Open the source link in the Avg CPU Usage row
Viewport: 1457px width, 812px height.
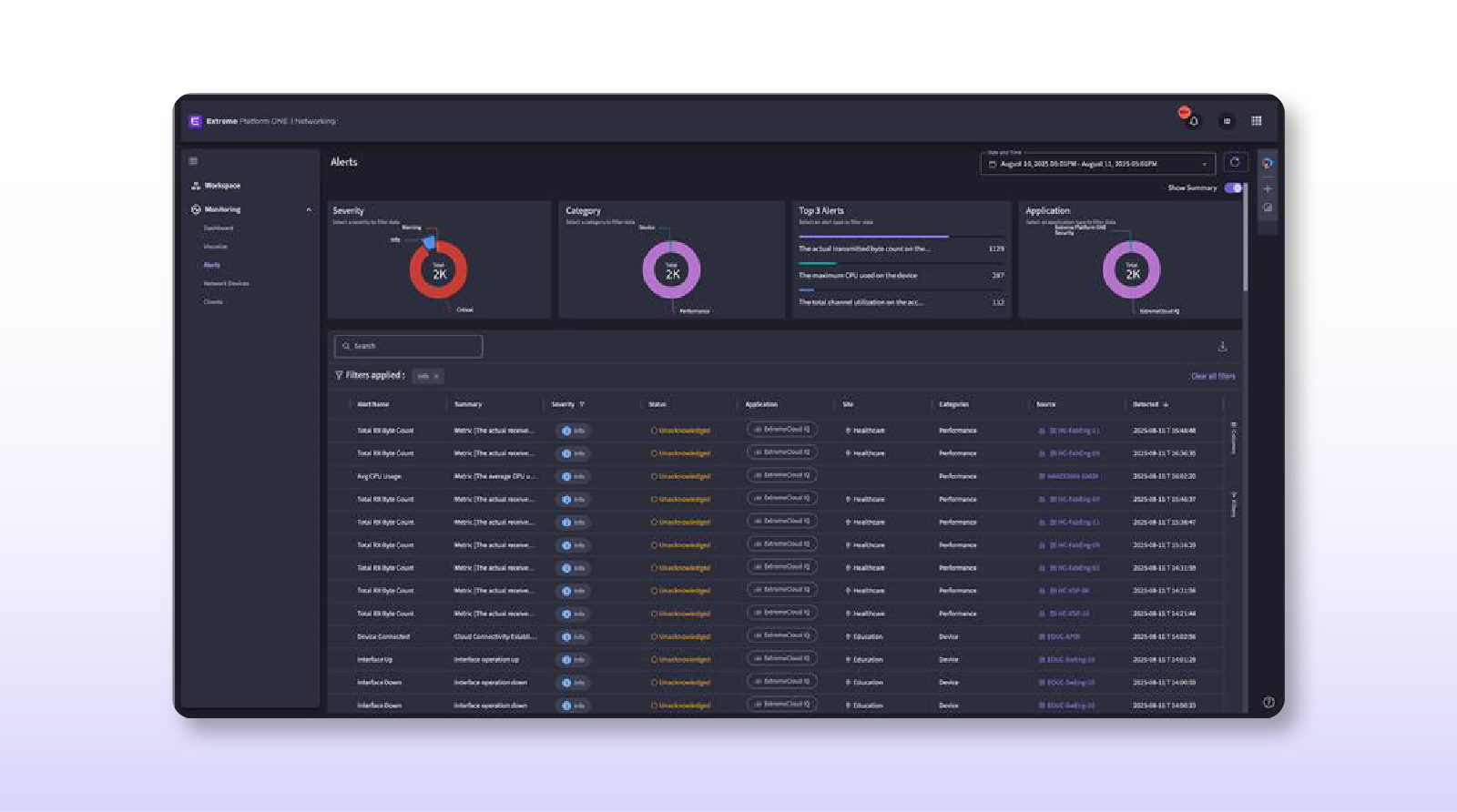pos(1068,476)
